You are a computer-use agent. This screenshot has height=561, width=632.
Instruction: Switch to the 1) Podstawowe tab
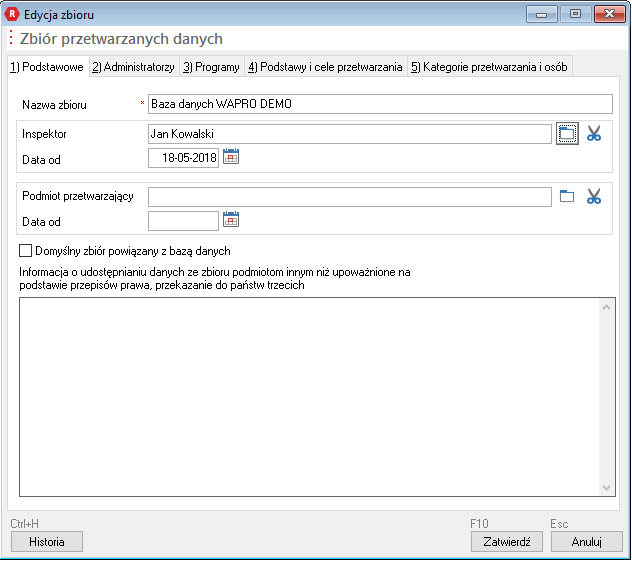(47, 67)
